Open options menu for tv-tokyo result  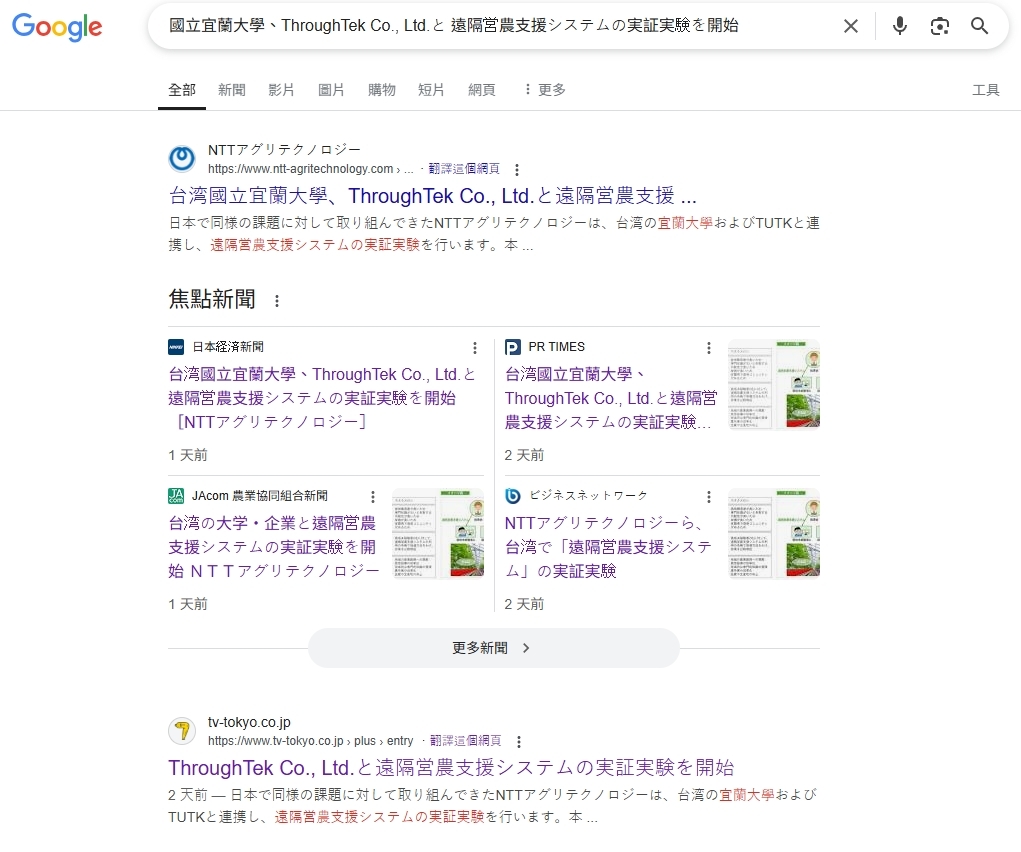[x=519, y=742]
